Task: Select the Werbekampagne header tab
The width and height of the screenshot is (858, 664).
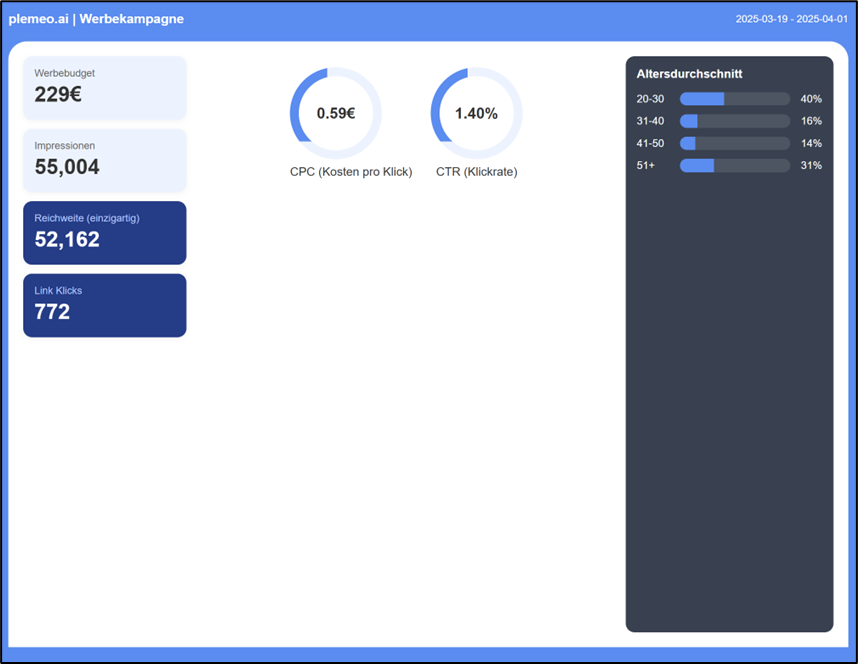Action: click(x=132, y=18)
